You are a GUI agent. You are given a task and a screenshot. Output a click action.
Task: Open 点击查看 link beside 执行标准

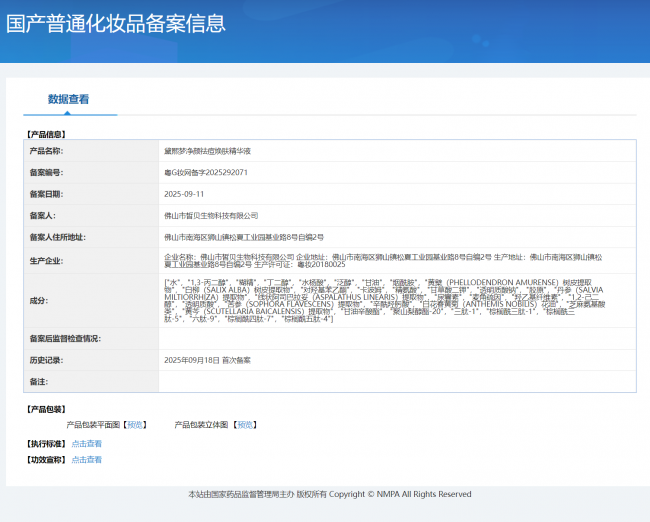coord(87,444)
